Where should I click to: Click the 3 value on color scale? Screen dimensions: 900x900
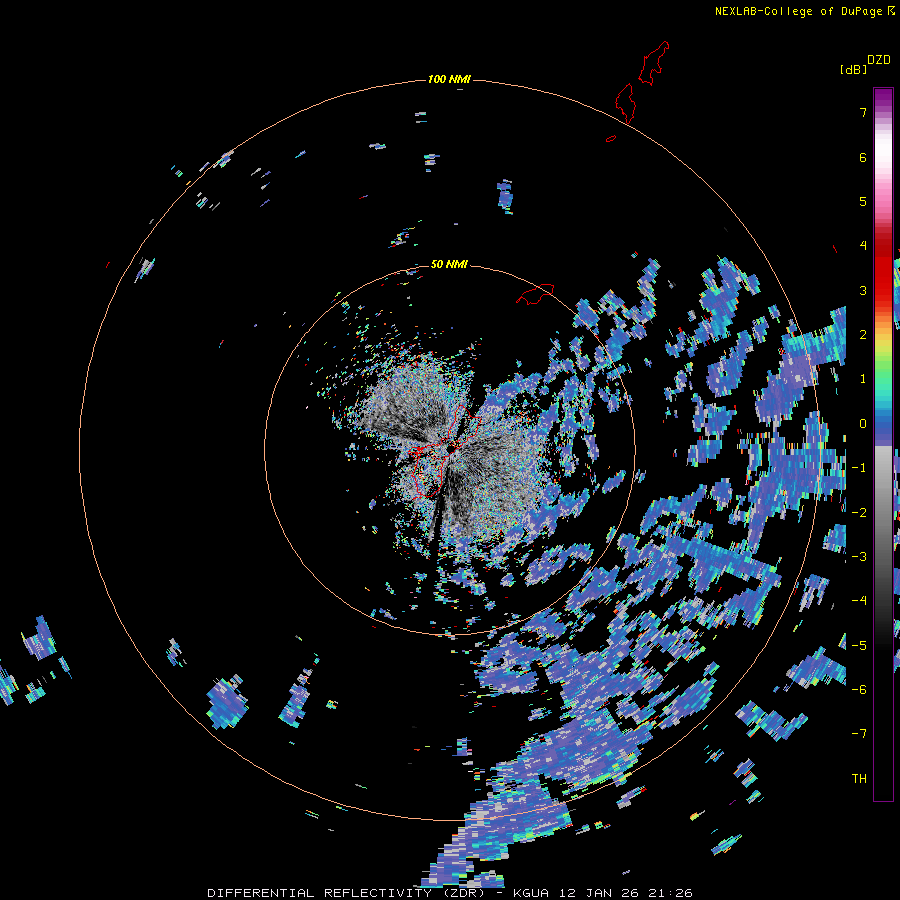coord(863,290)
